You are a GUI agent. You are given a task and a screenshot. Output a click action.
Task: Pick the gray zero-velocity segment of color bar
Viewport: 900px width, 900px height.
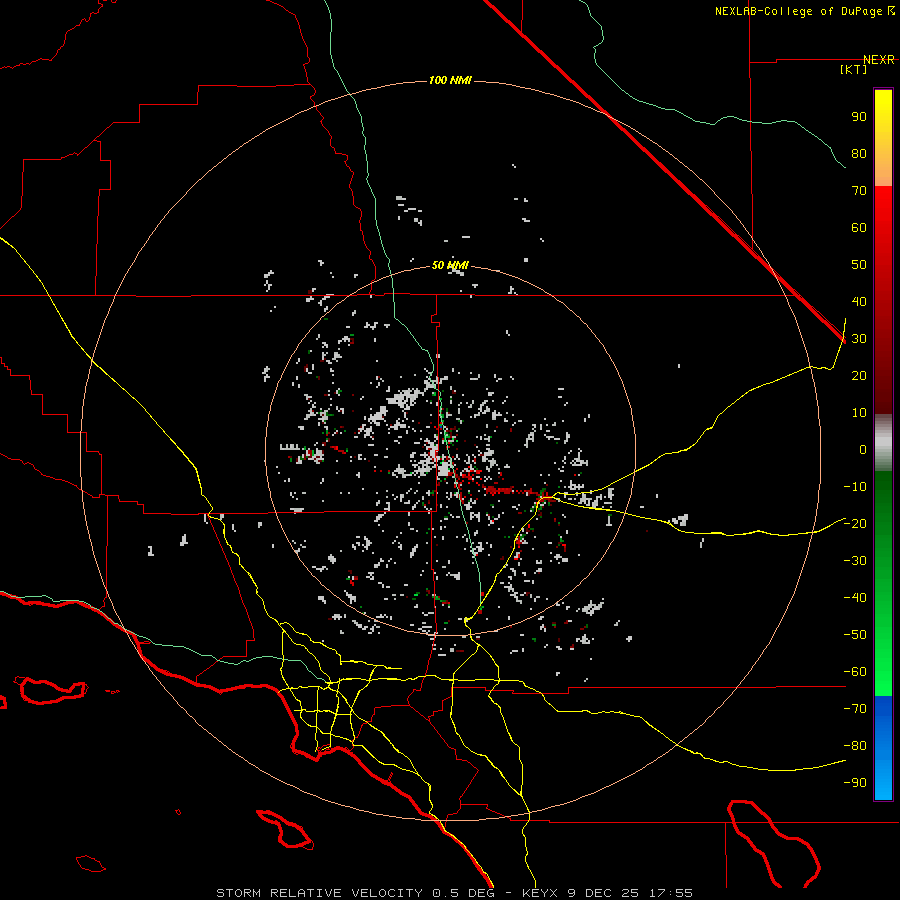883,443
